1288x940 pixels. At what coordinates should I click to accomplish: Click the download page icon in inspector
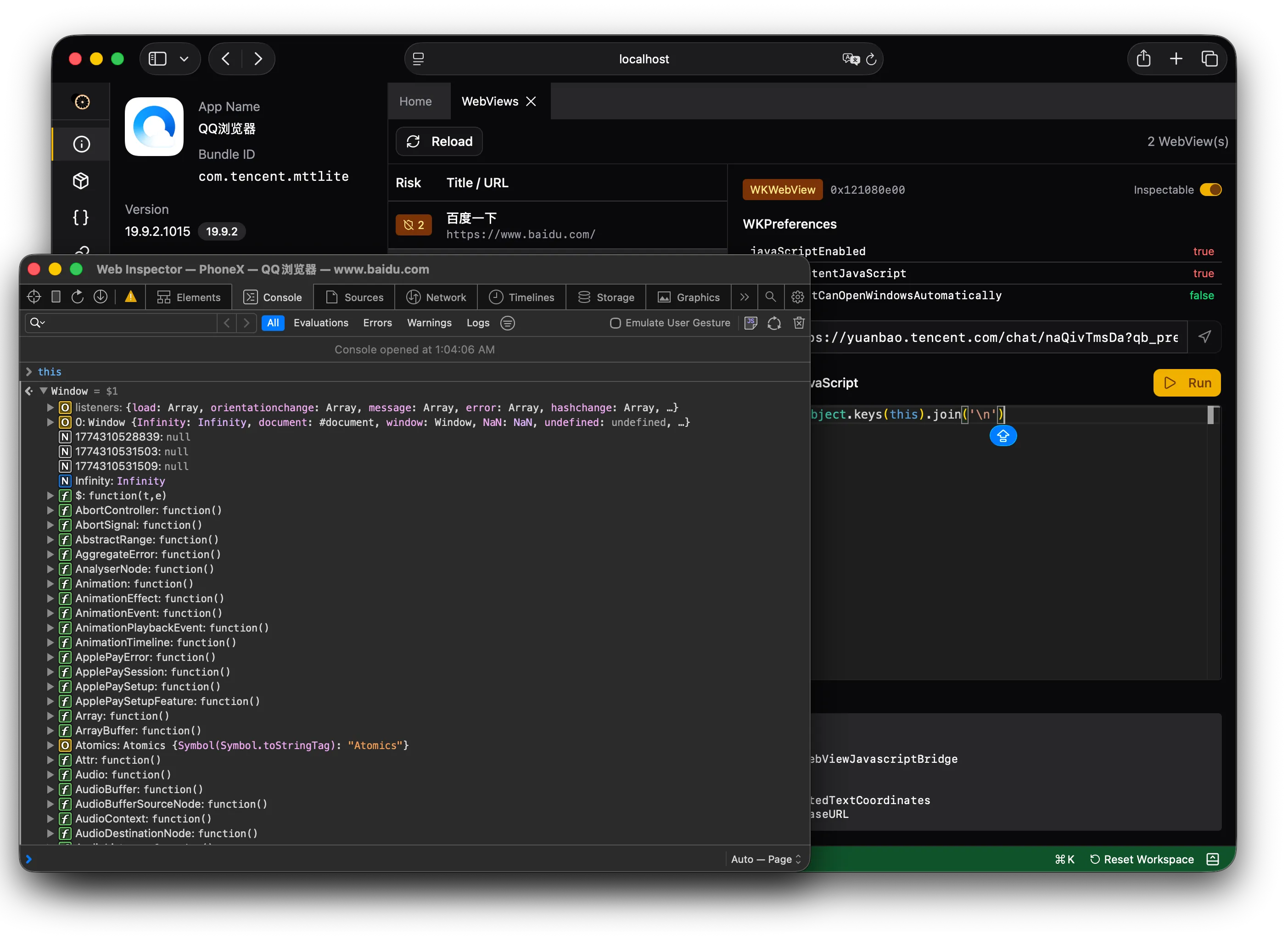[100, 297]
